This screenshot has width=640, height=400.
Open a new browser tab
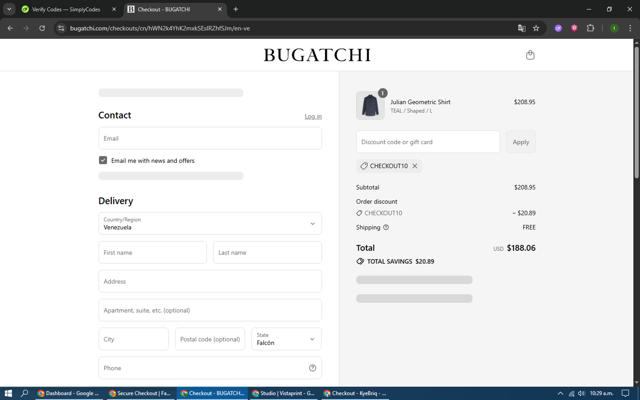pos(236,9)
